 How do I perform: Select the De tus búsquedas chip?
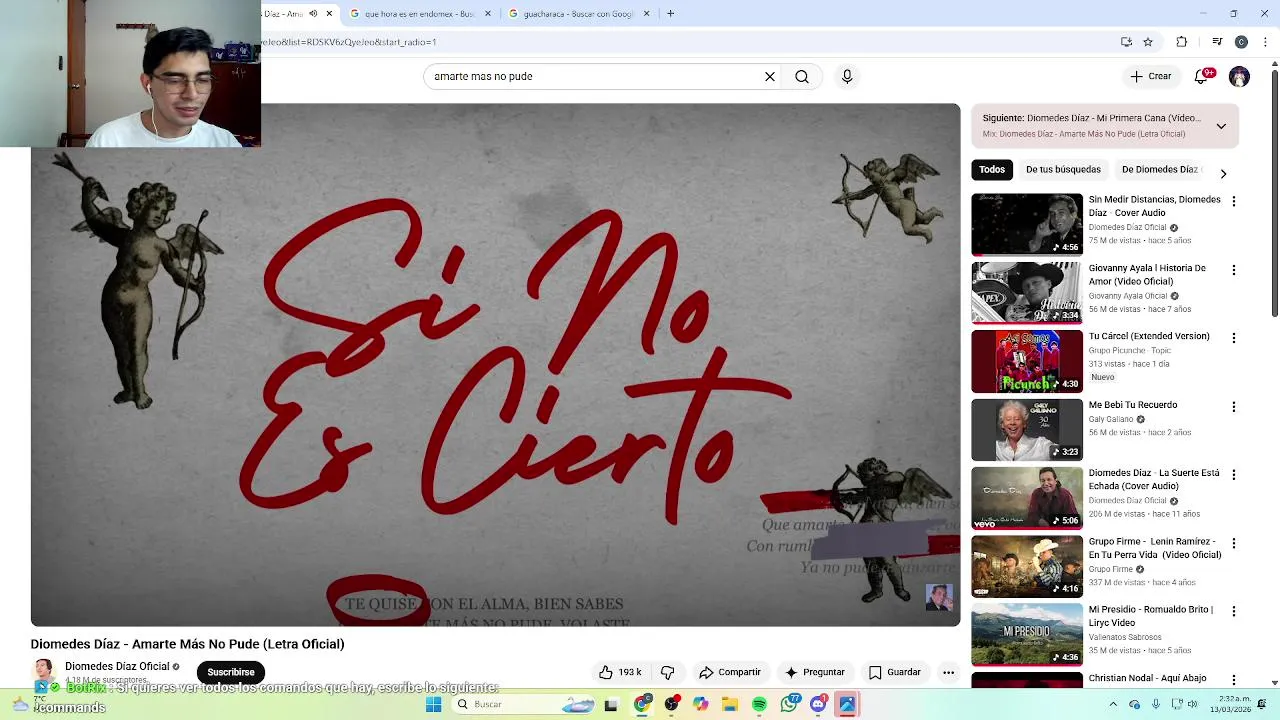pos(1063,169)
